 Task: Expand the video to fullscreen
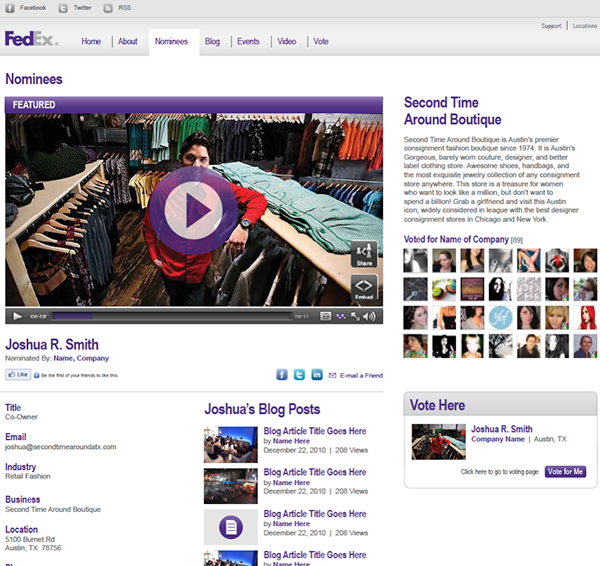(x=355, y=316)
